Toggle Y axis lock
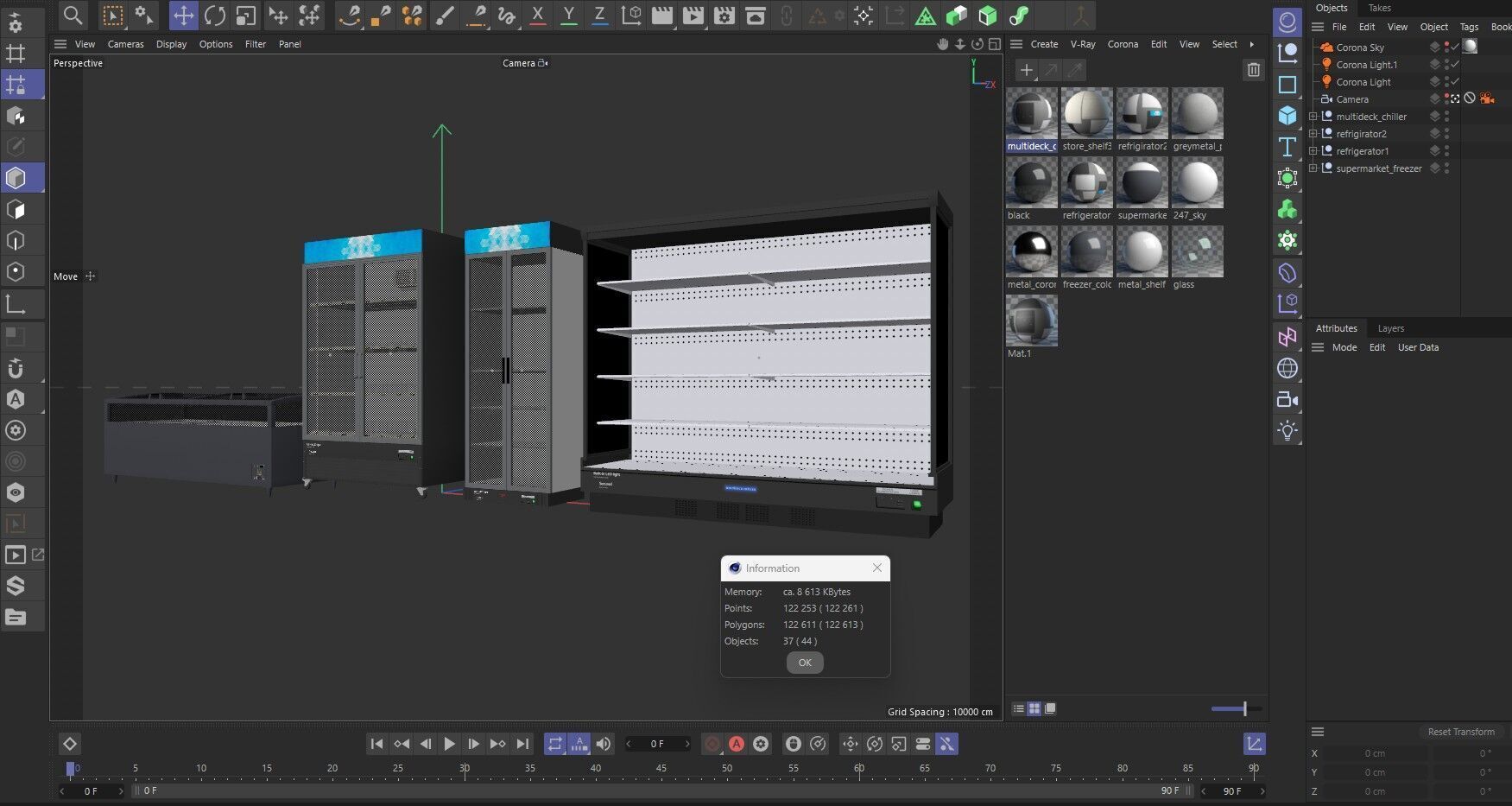The width and height of the screenshot is (1512, 806). point(568,16)
